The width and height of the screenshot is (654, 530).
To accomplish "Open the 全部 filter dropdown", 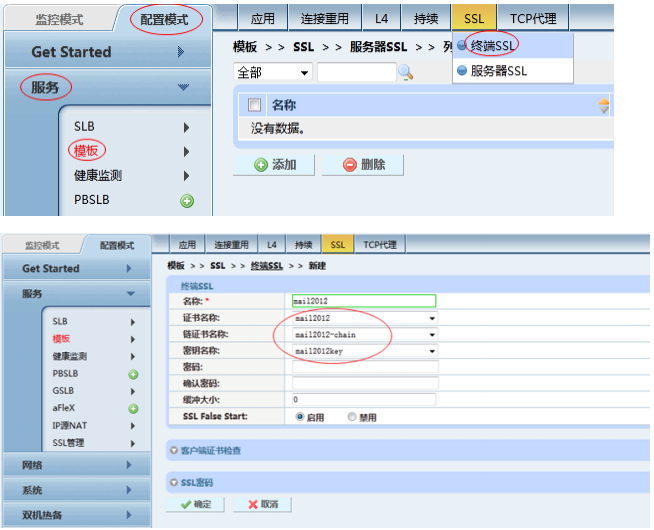I will pyautogui.click(x=272, y=72).
